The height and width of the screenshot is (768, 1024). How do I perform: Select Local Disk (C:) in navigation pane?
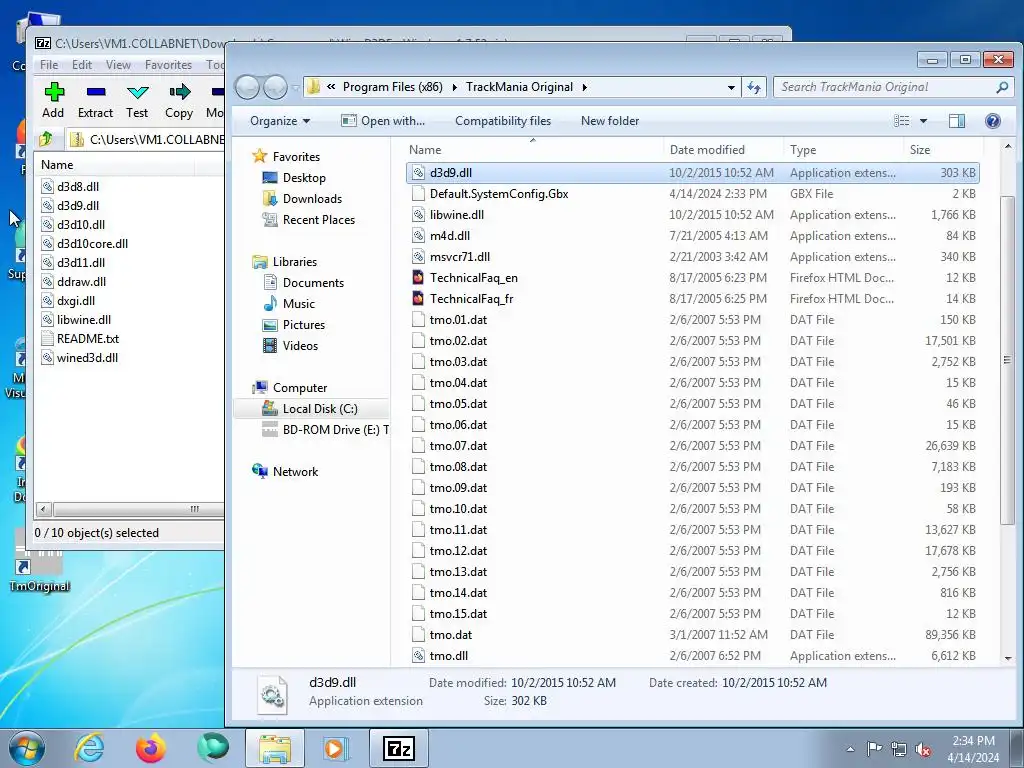click(310, 409)
